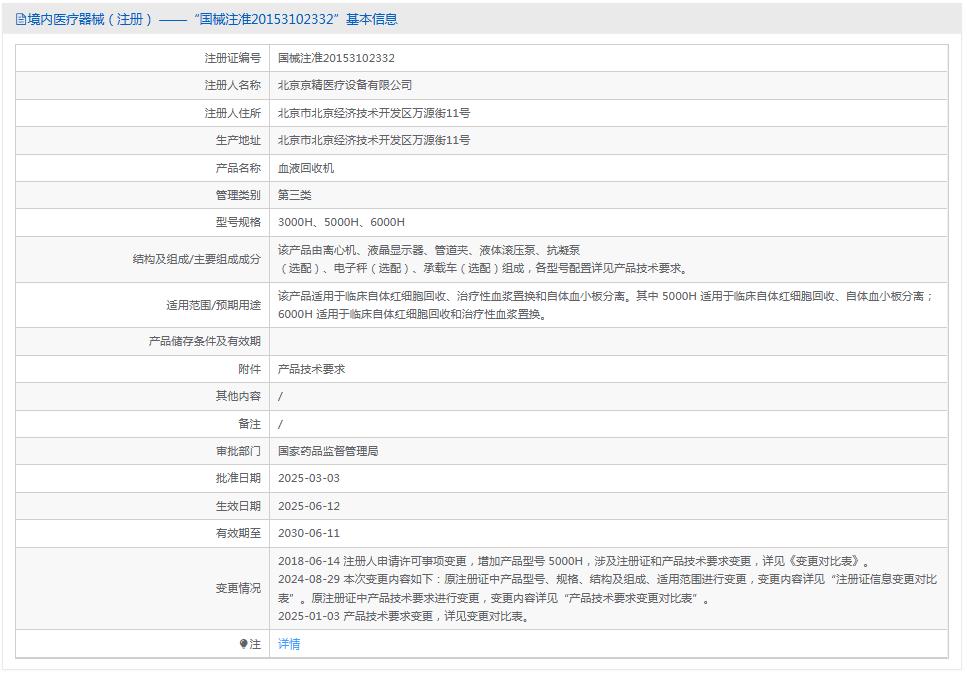
Task: Click the document icon before the page title
Action: (17, 18)
